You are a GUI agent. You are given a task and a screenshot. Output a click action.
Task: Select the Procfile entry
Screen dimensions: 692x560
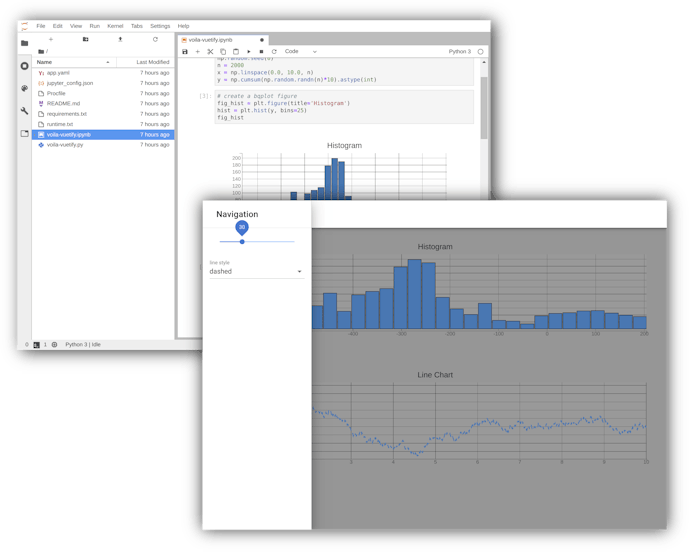pos(103,93)
